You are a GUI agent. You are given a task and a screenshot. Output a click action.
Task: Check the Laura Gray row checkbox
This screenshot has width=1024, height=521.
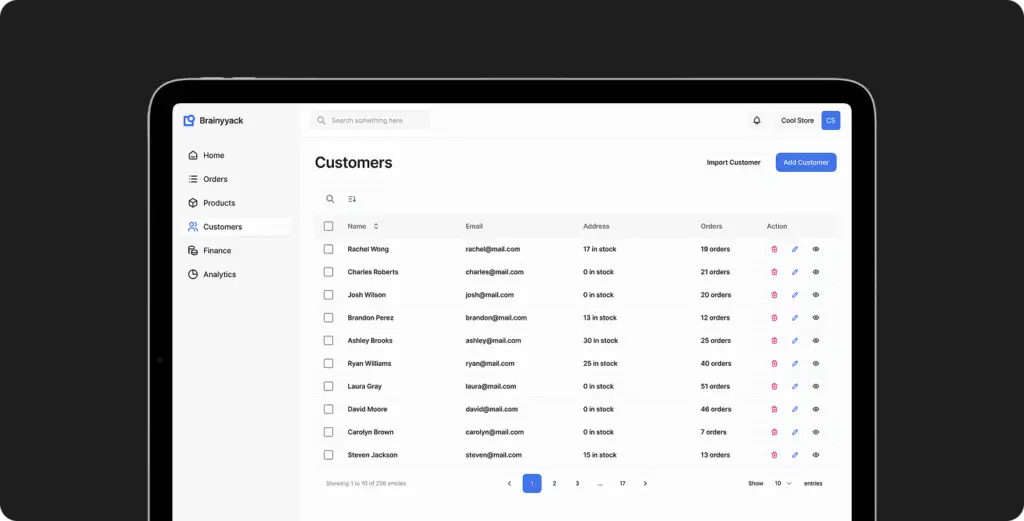coord(328,386)
